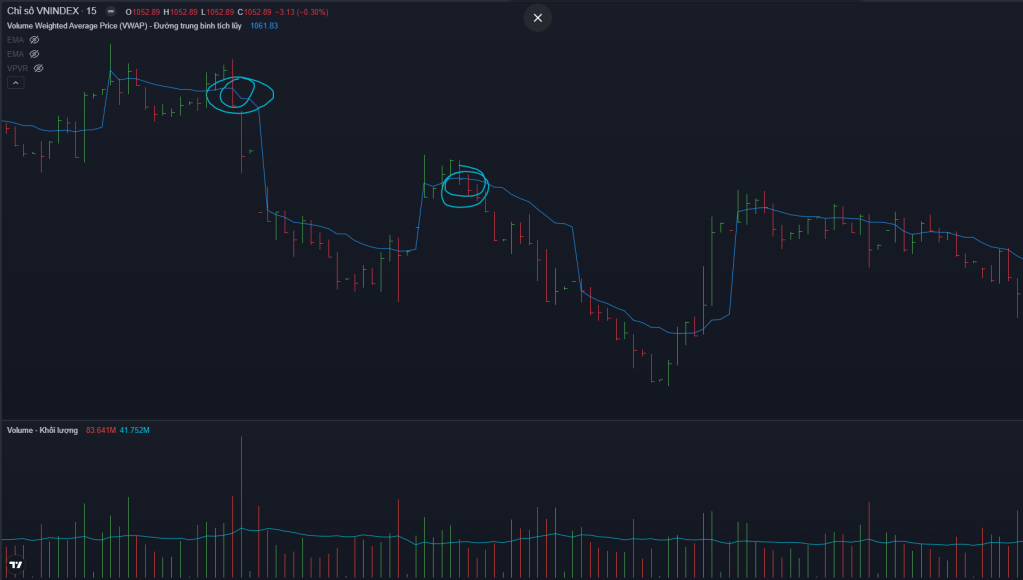Click the blue VWAP value 1061.83
The width and height of the screenshot is (1023, 580).
pyautogui.click(x=264, y=26)
